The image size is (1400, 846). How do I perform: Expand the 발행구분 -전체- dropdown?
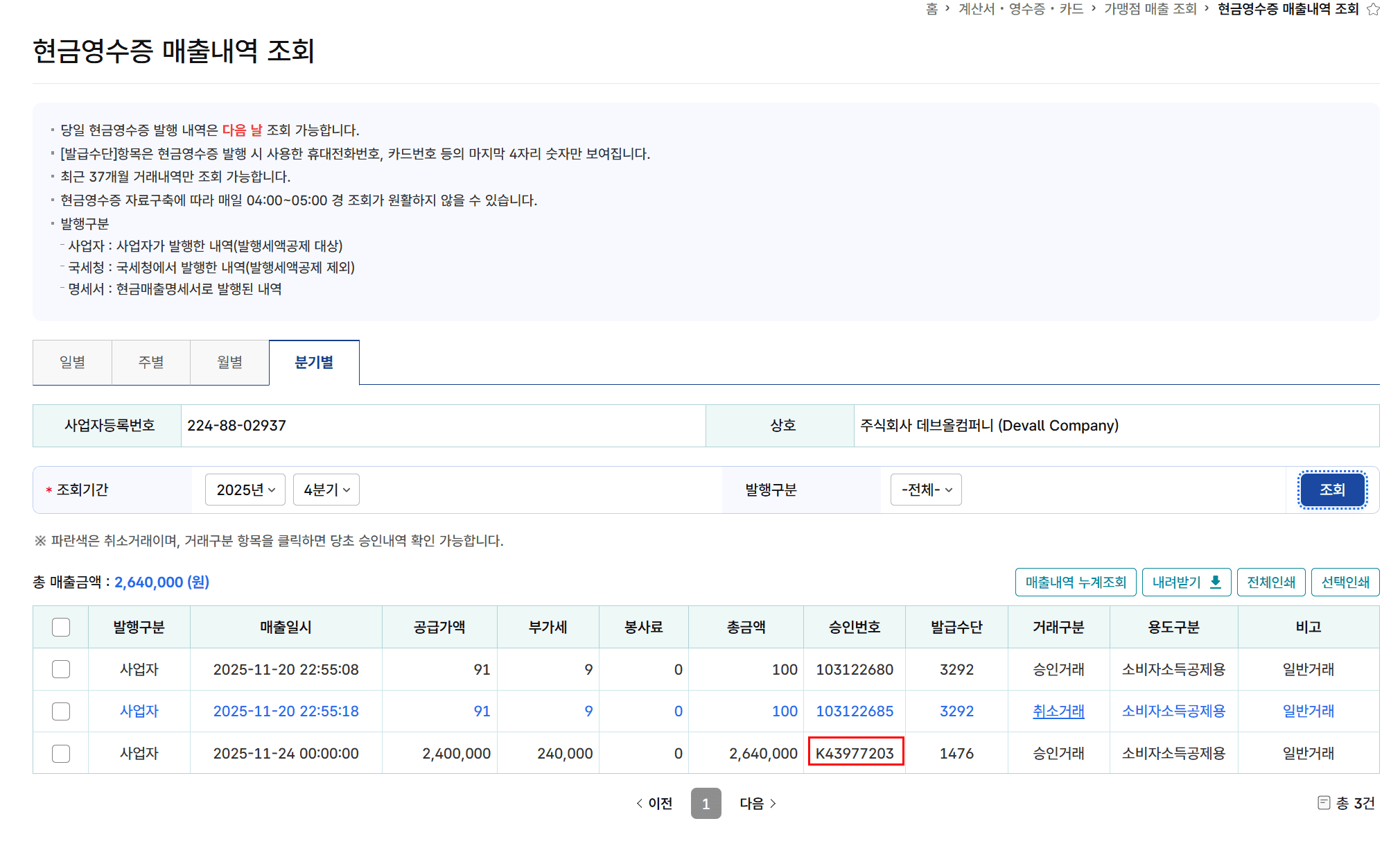926,490
